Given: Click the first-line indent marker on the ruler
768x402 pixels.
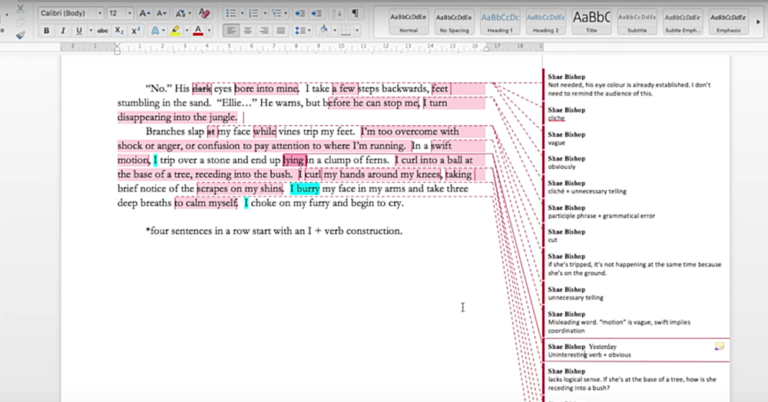Looking at the screenshot, I should 117,45.
